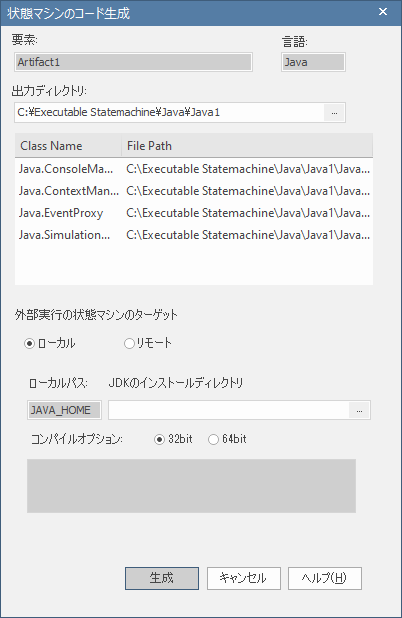This screenshot has height=618, width=402.
Task: Click the Artifact1 element field
Action: click(134, 62)
